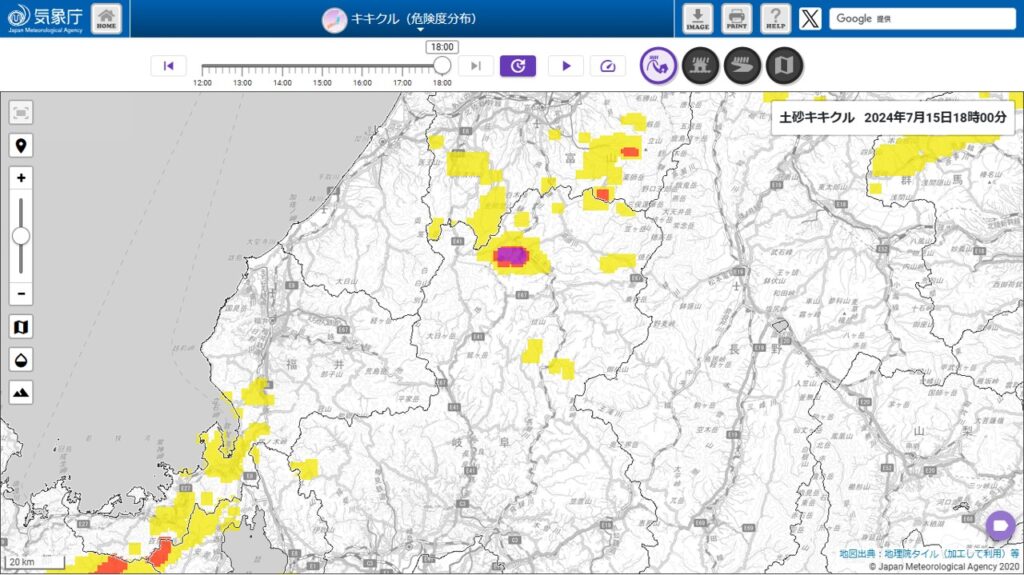The width and height of the screenshot is (1024, 575).
Task: Open the HELP button
Action: (x=776, y=18)
